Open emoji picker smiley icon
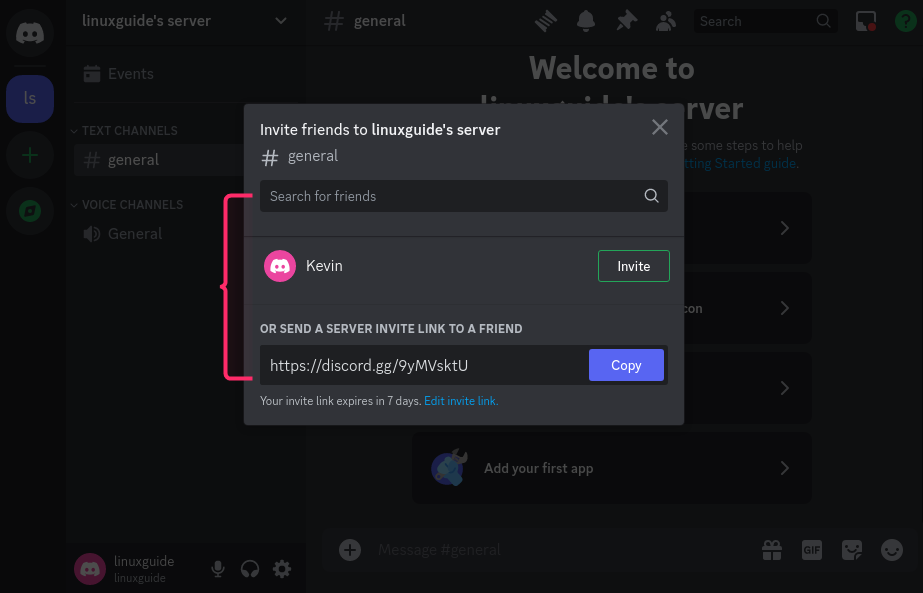The width and height of the screenshot is (923, 593). click(x=891, y=549)
